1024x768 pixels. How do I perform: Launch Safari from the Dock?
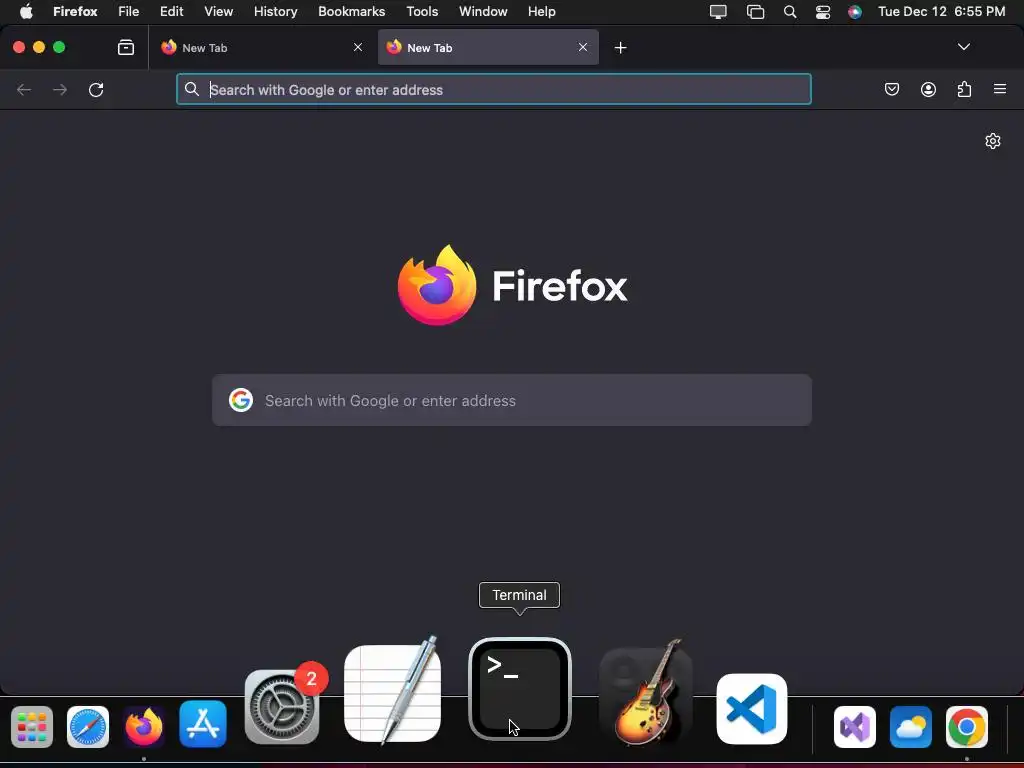pyautogui.click(x=88, y=726)
